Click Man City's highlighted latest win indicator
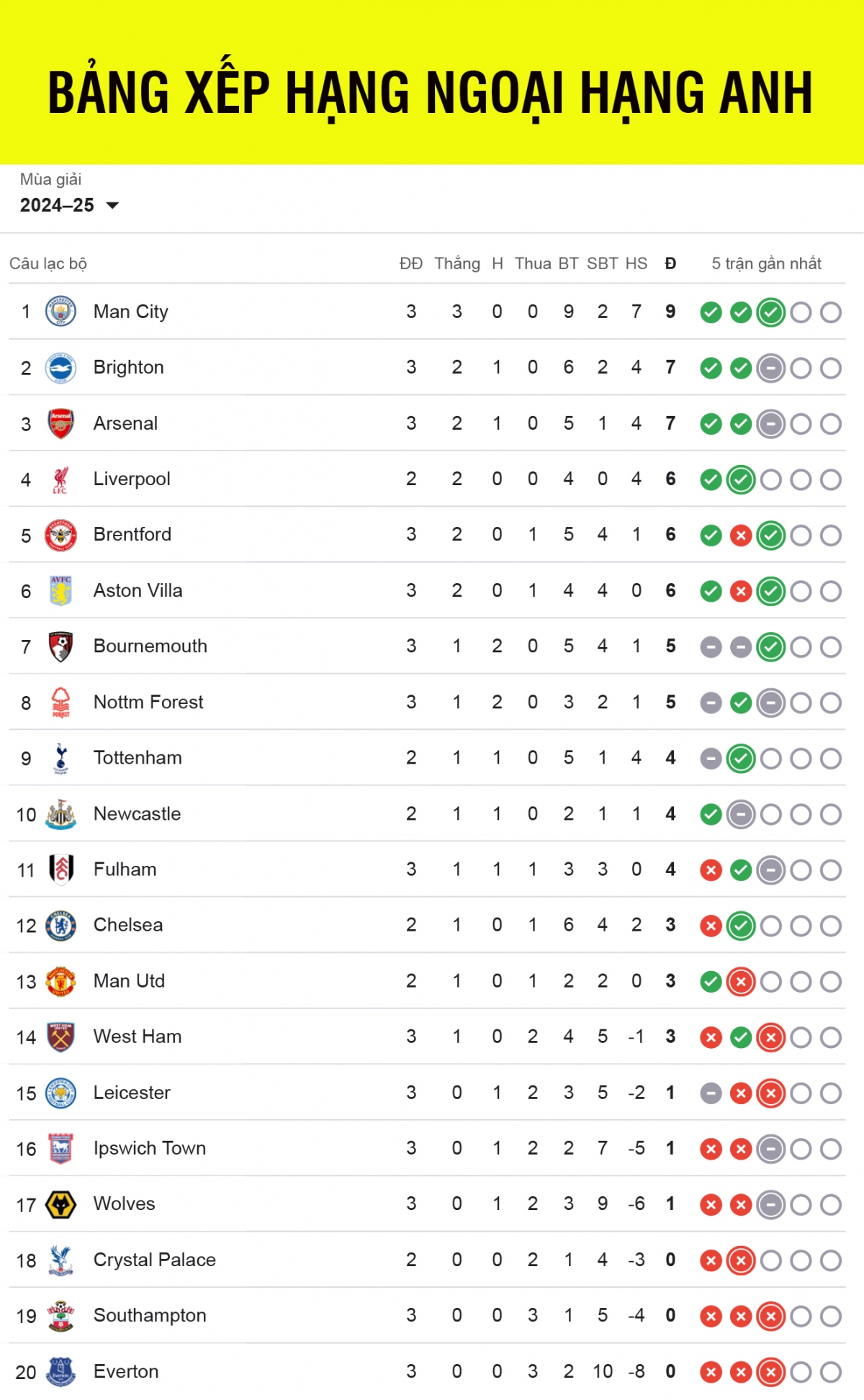This screenshot has width=864, height=1400. point(770,312)
